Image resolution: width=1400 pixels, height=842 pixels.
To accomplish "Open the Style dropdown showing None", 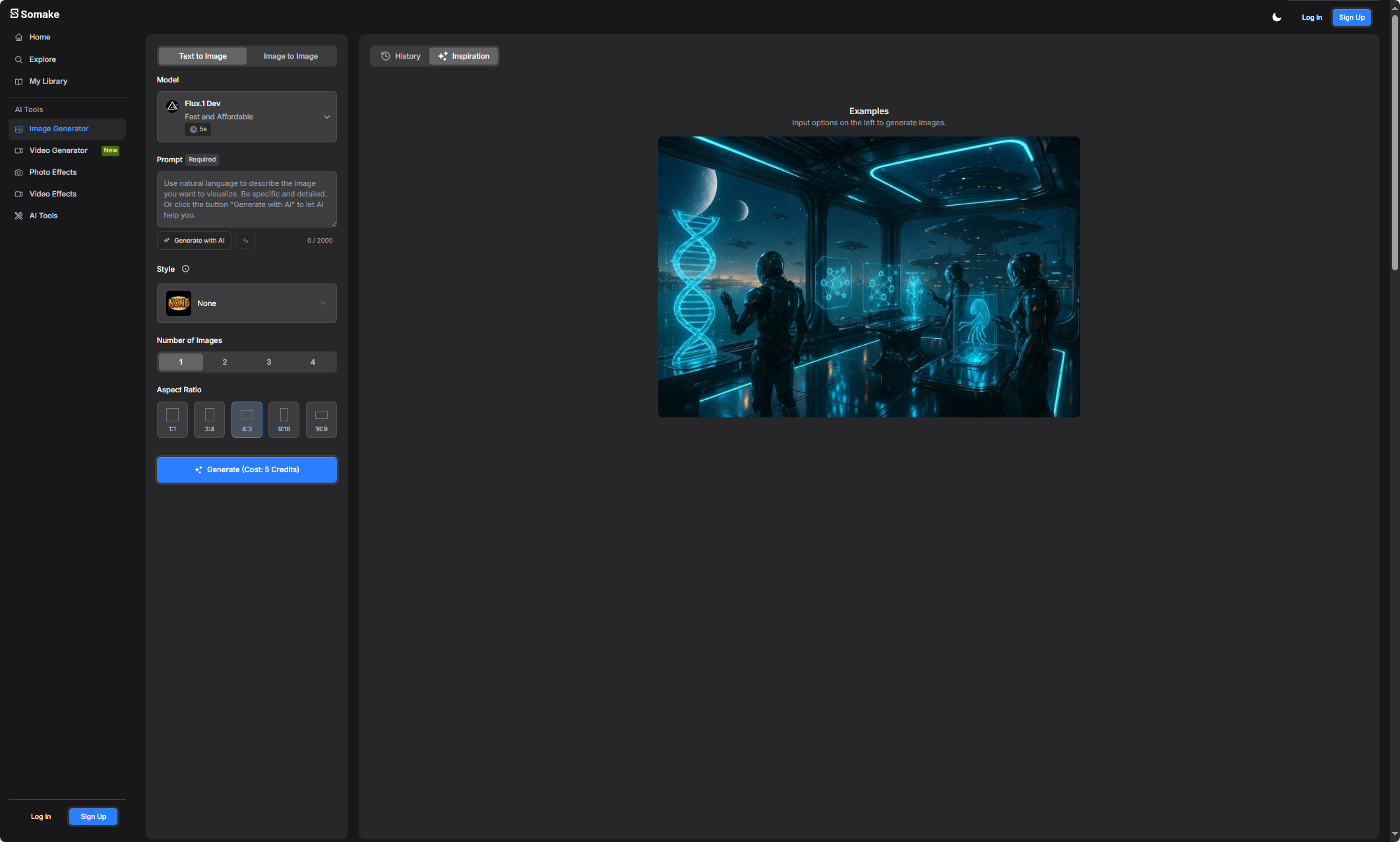I will [x=247, y=303].
